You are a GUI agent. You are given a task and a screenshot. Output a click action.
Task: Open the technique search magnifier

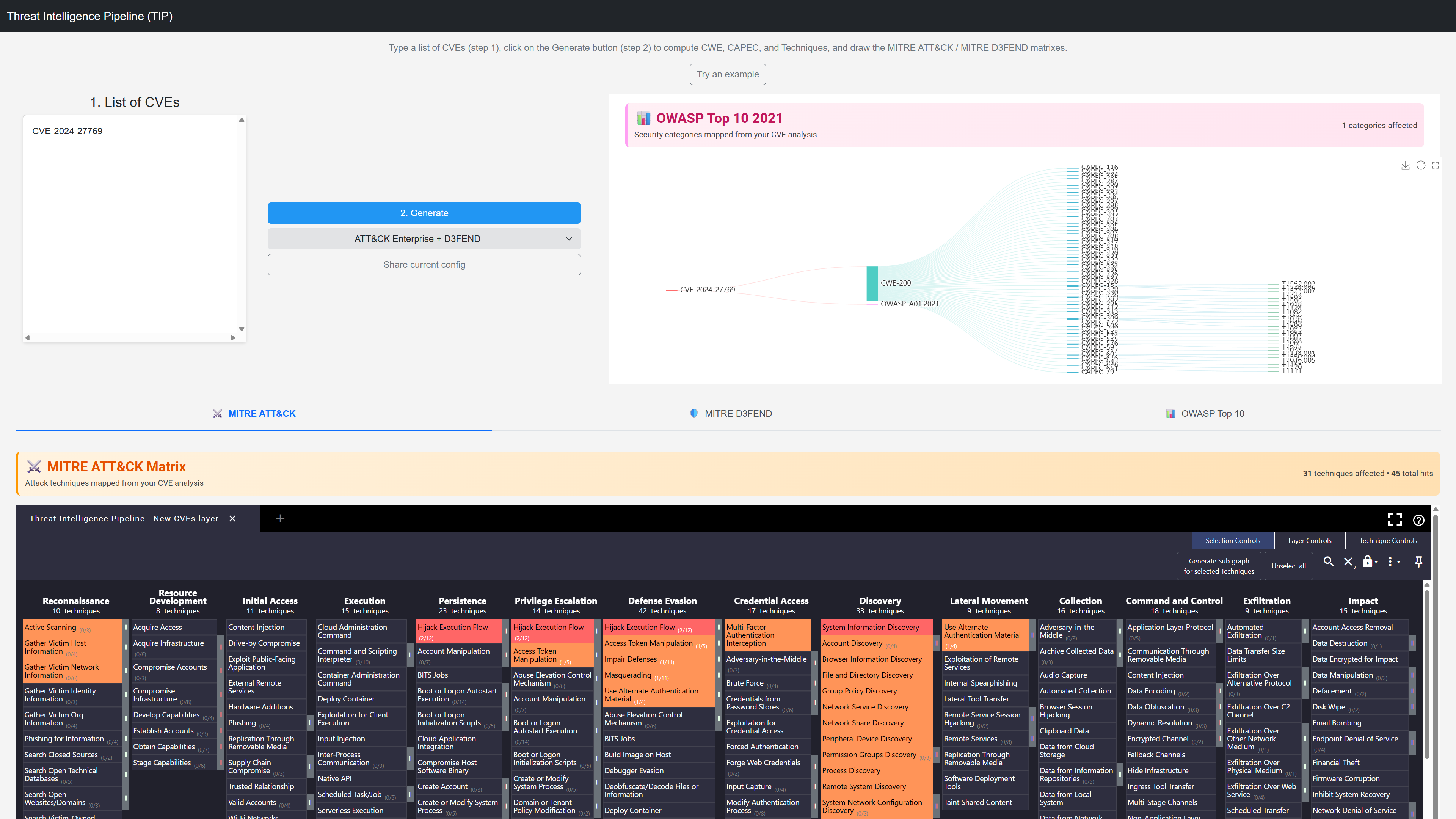(1329, 561)
